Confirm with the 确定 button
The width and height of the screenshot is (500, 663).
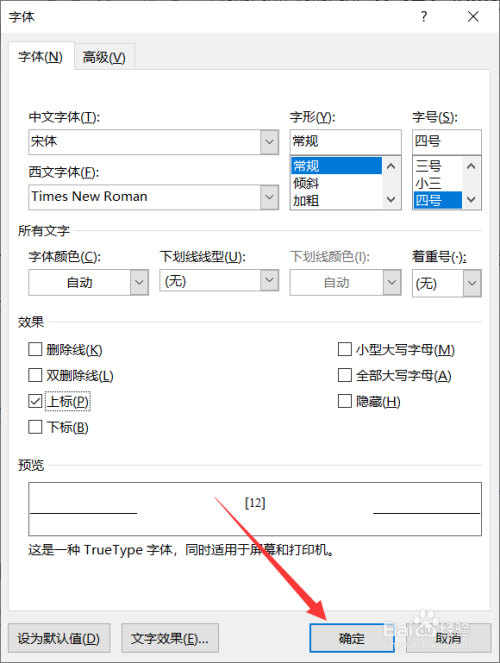click(x=352, y=638)
